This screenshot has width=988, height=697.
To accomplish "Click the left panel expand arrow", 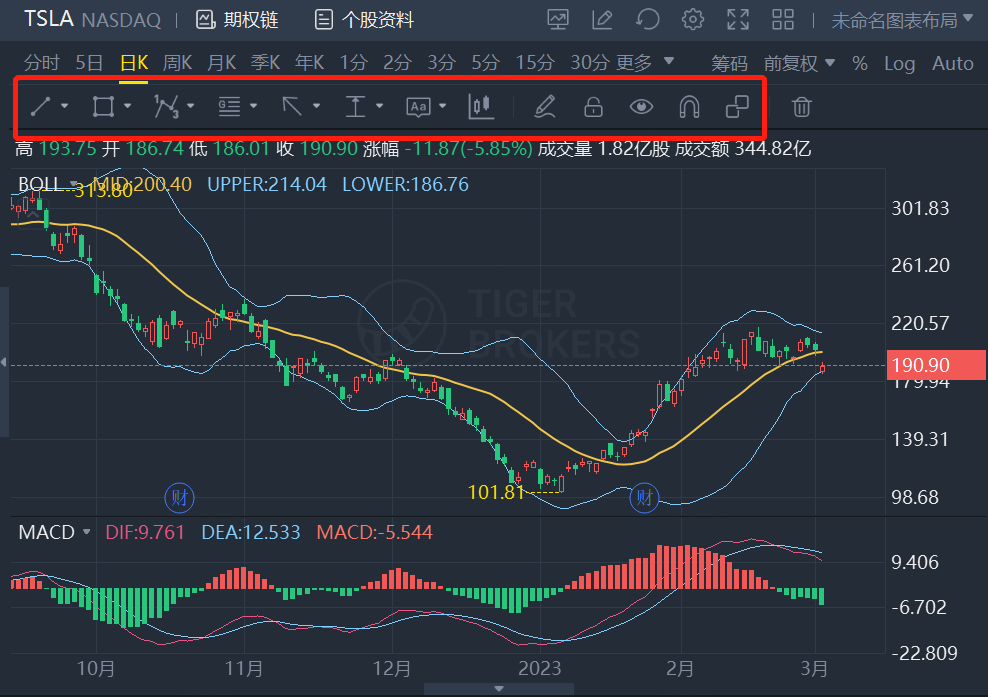I will coord(4,362).
